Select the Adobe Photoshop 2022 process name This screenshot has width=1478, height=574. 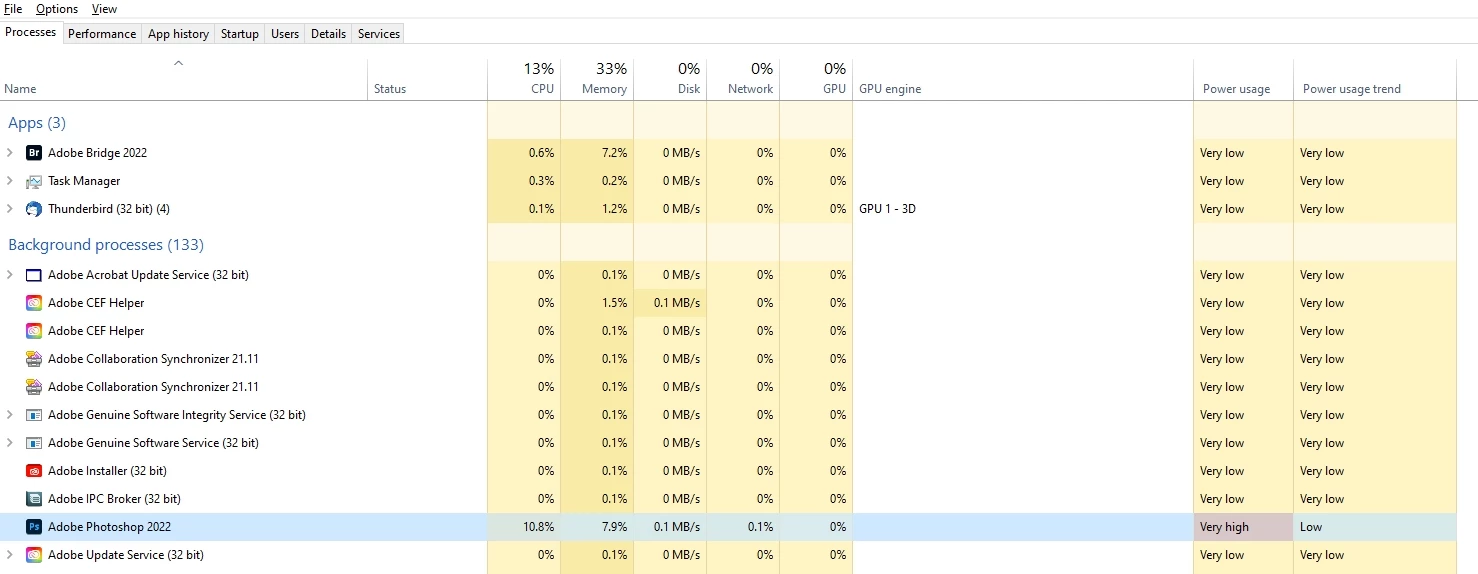coord(109,527)
